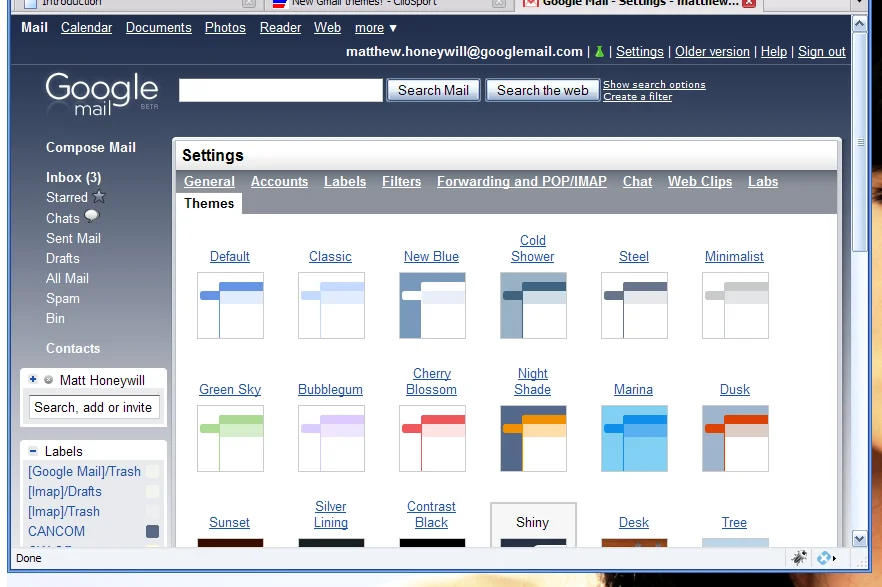Click the chat bubble icon next to Chats
The height and width of the screenshot is (587, 882).
92,216
